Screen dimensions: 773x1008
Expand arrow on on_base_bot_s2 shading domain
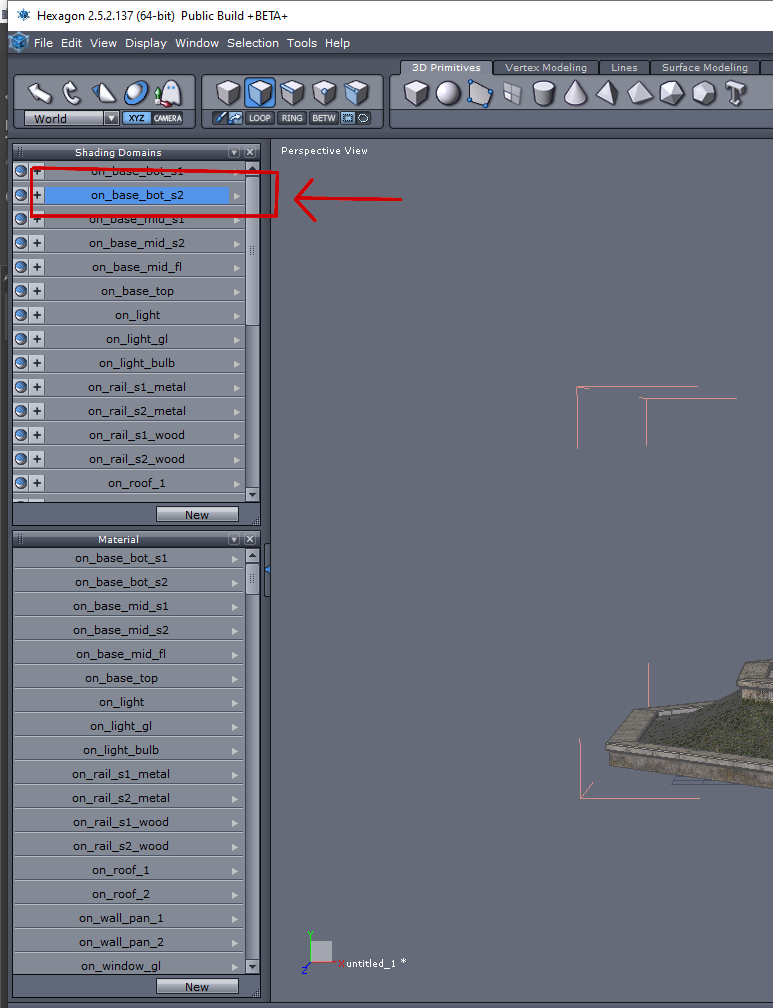click(237, 195)
